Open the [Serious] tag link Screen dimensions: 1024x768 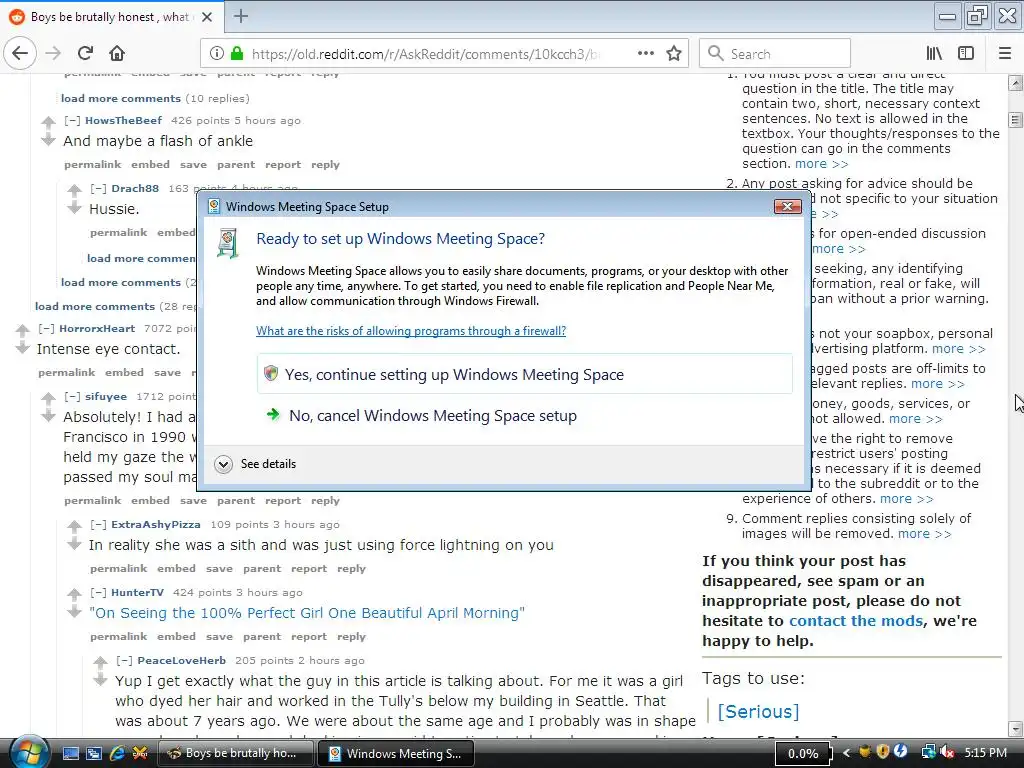click(x=758, y=711)
